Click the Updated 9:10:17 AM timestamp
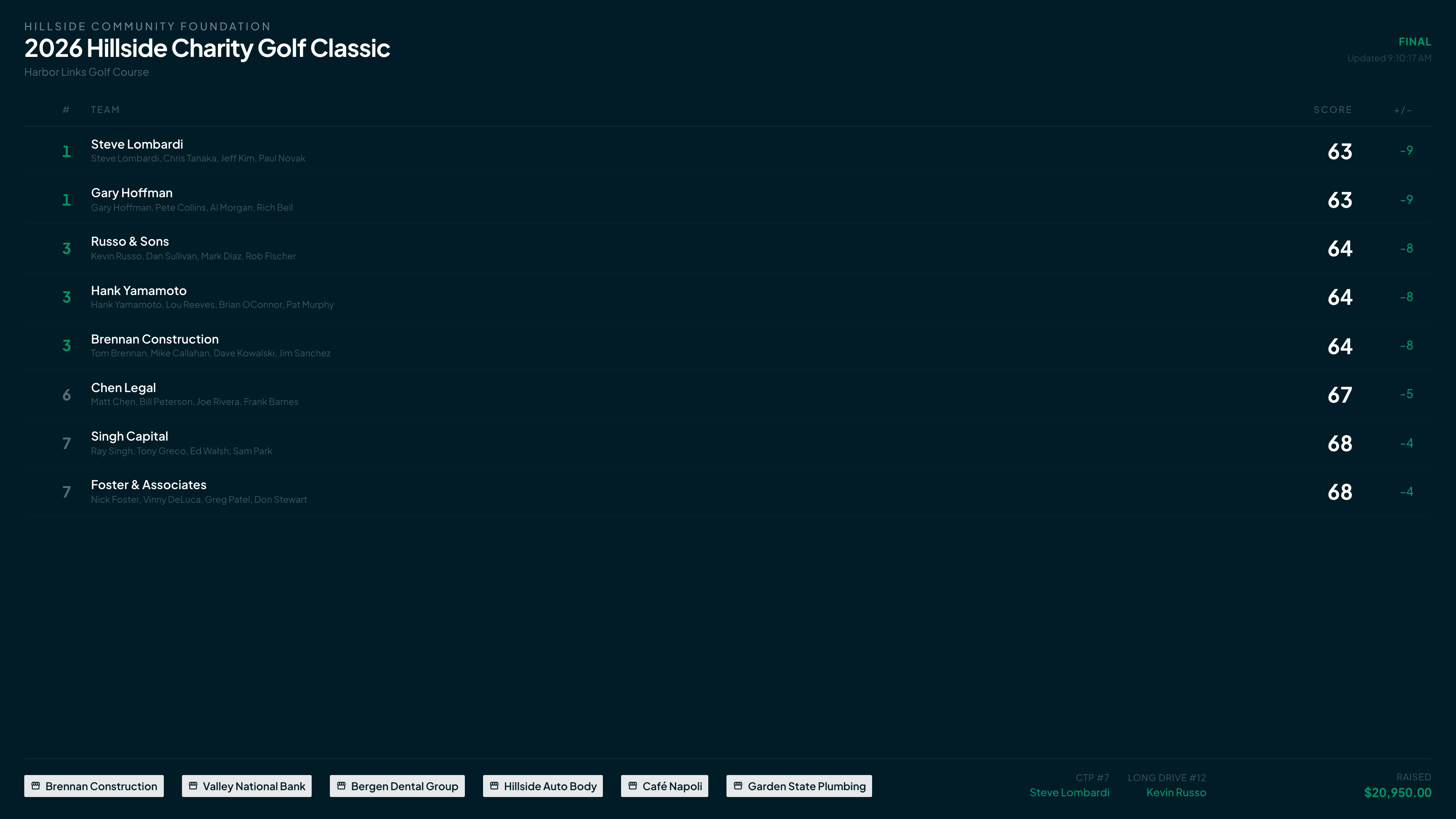 click(x=1389, y=58)
